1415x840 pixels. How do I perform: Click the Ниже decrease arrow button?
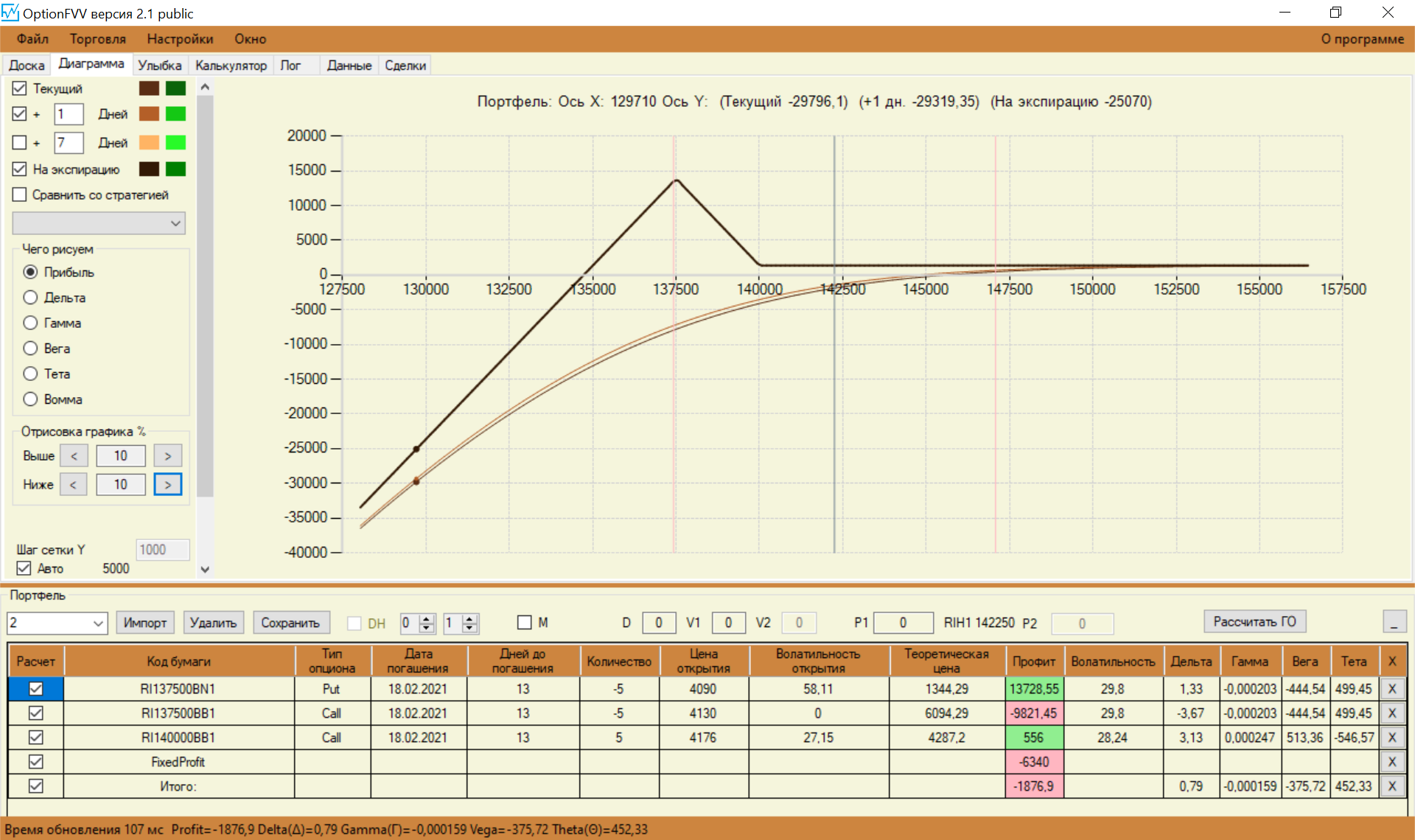[73, 485]
